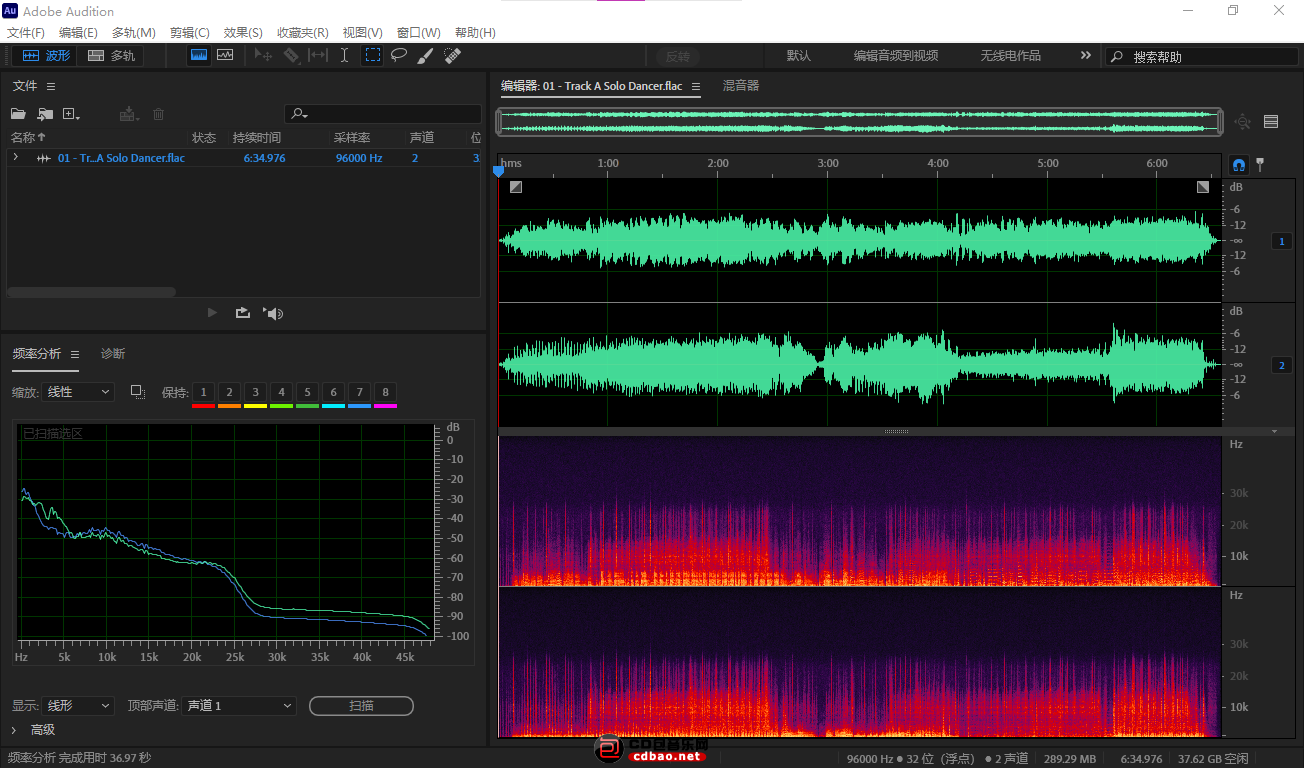
Task: Switch to the 波形 waveform editor view
Action: 46,56
